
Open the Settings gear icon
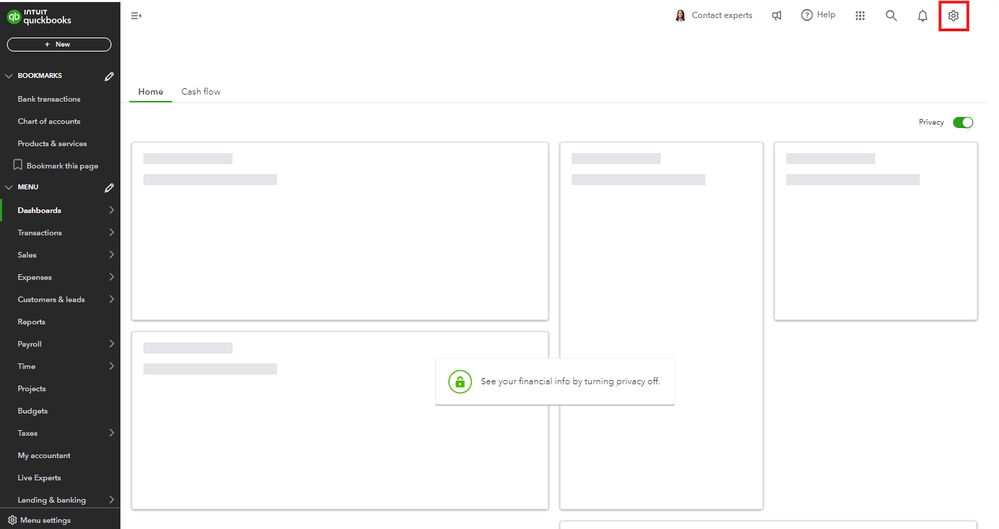(953, 16)
